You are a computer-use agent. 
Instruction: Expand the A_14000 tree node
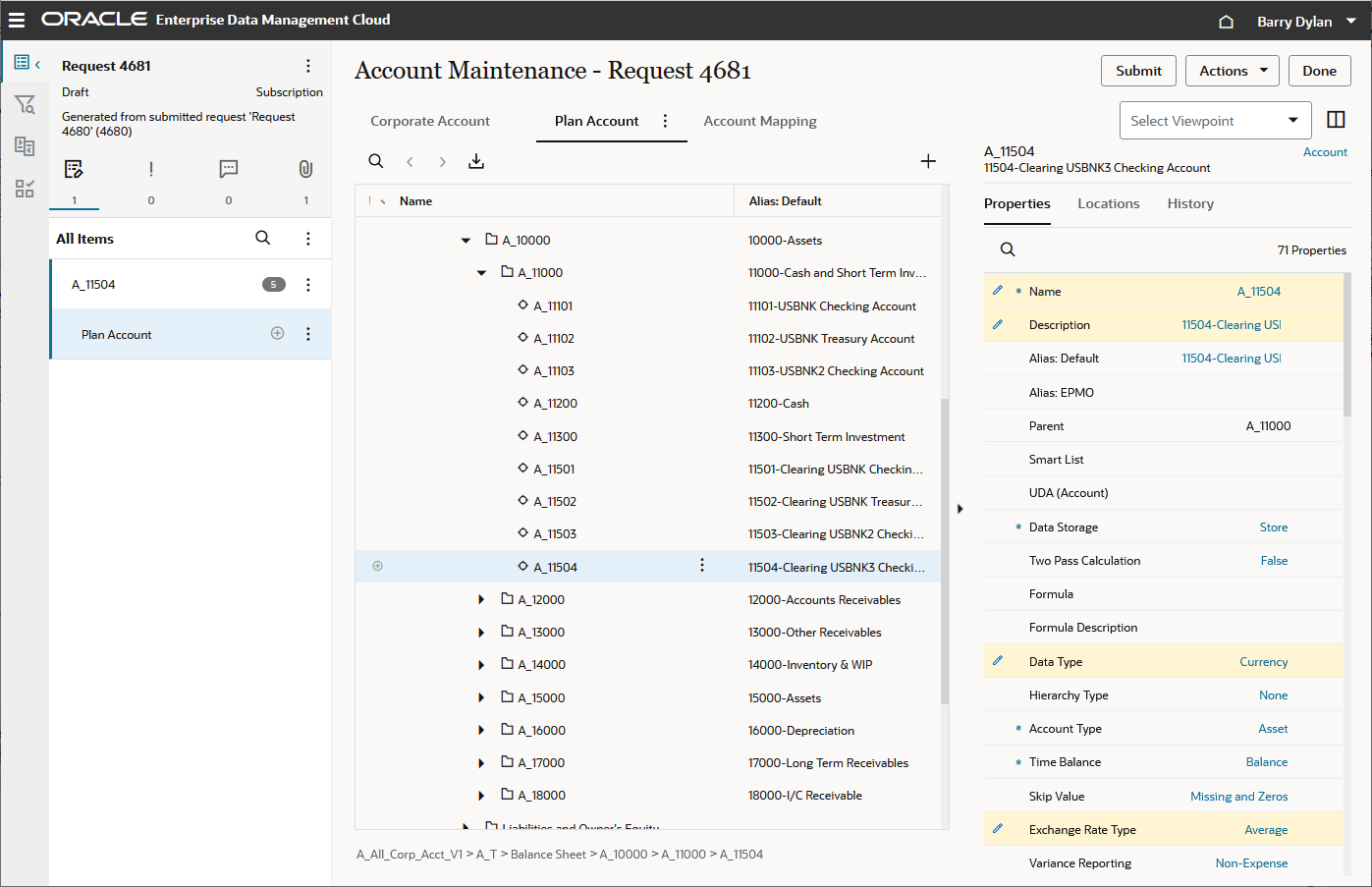[481, 665]
